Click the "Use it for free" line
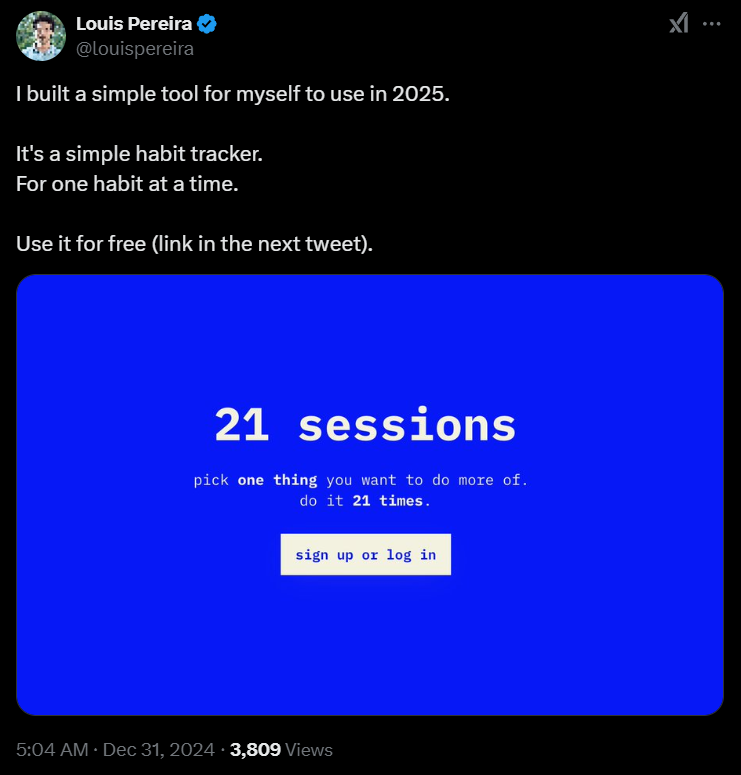The image size is (741, 775). click(x=194, y=244)
